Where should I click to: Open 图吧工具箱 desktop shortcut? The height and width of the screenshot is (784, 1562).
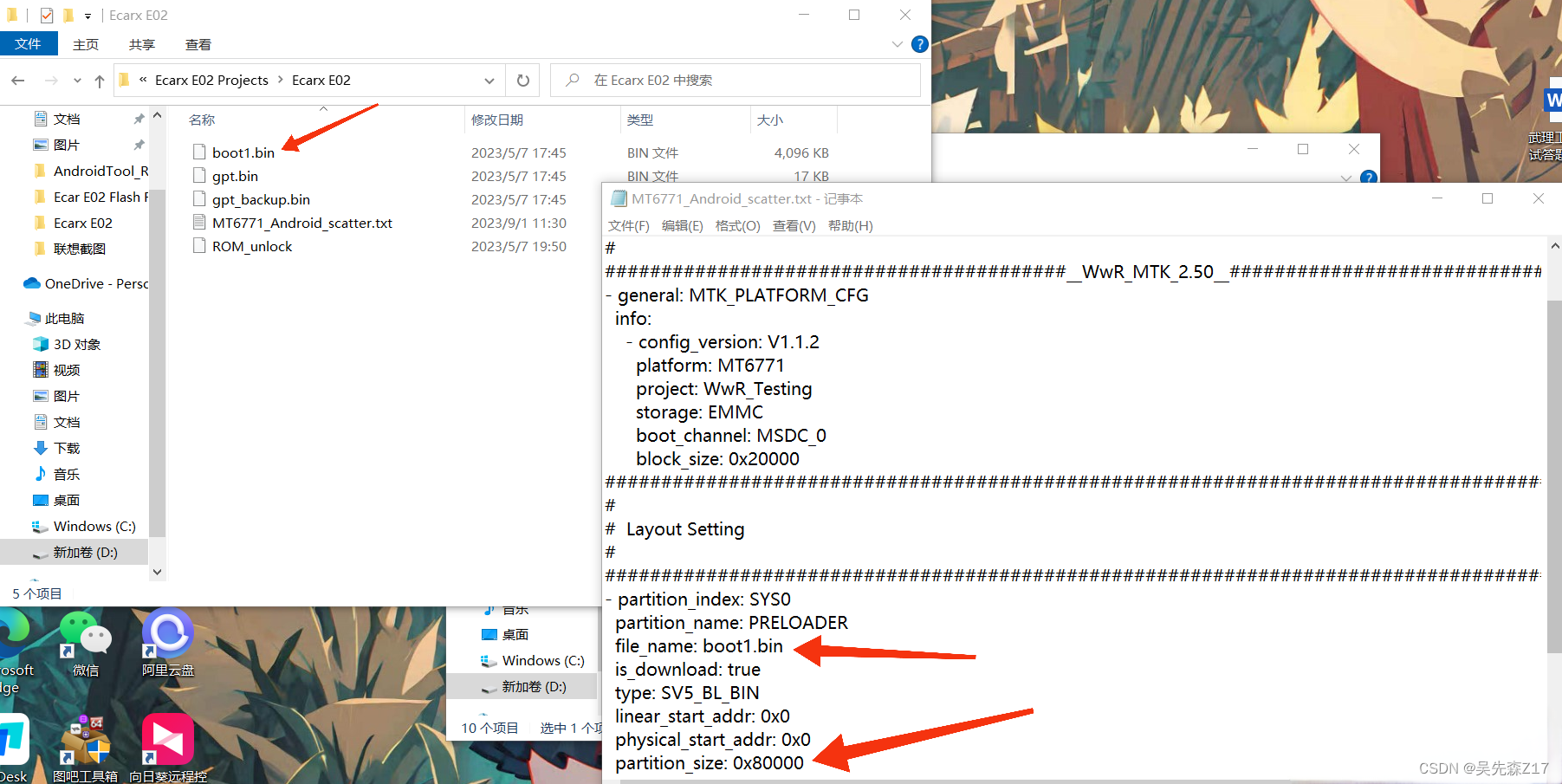(86, 748)
